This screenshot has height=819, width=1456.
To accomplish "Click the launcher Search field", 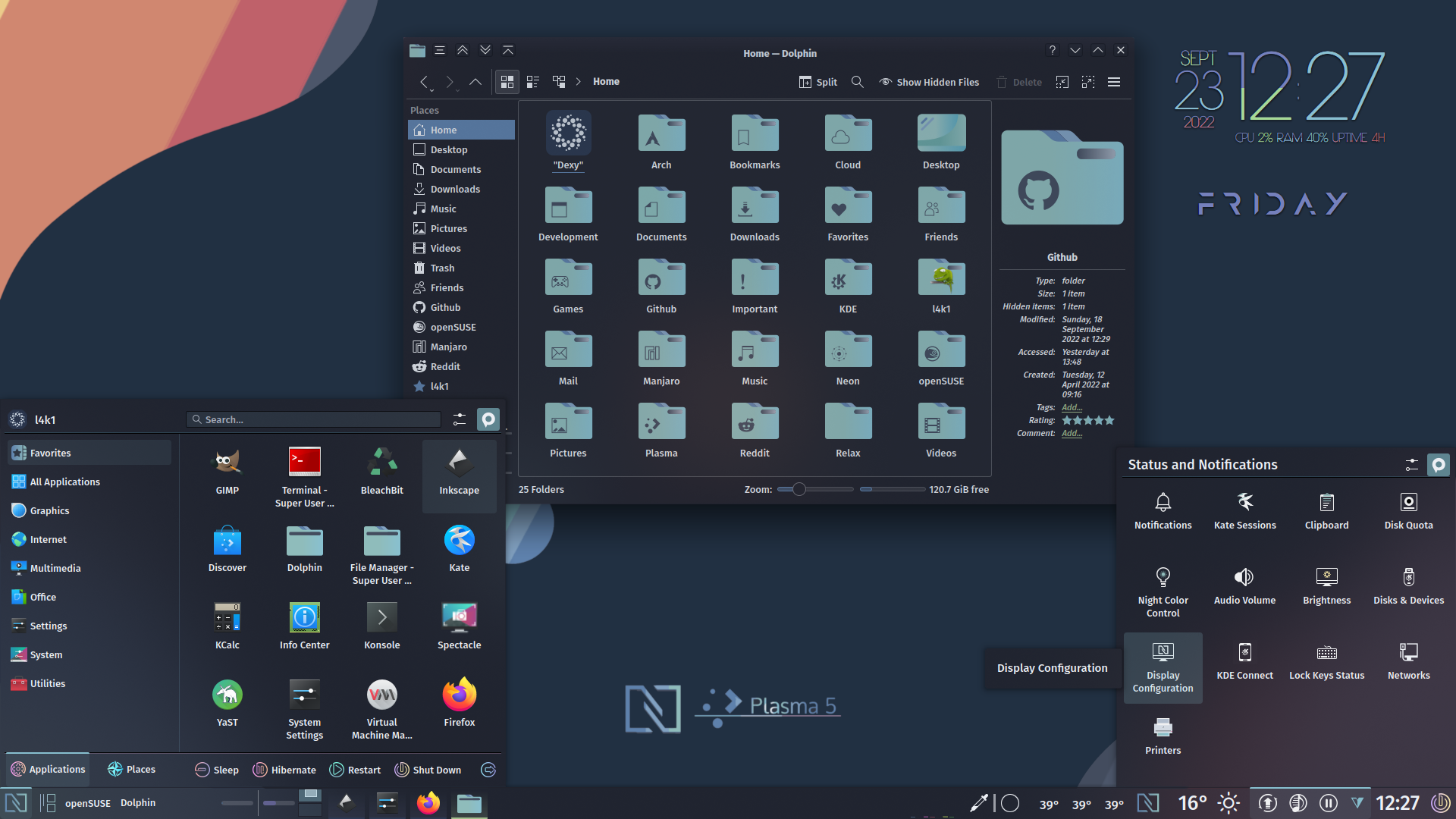I will point(313,419).
